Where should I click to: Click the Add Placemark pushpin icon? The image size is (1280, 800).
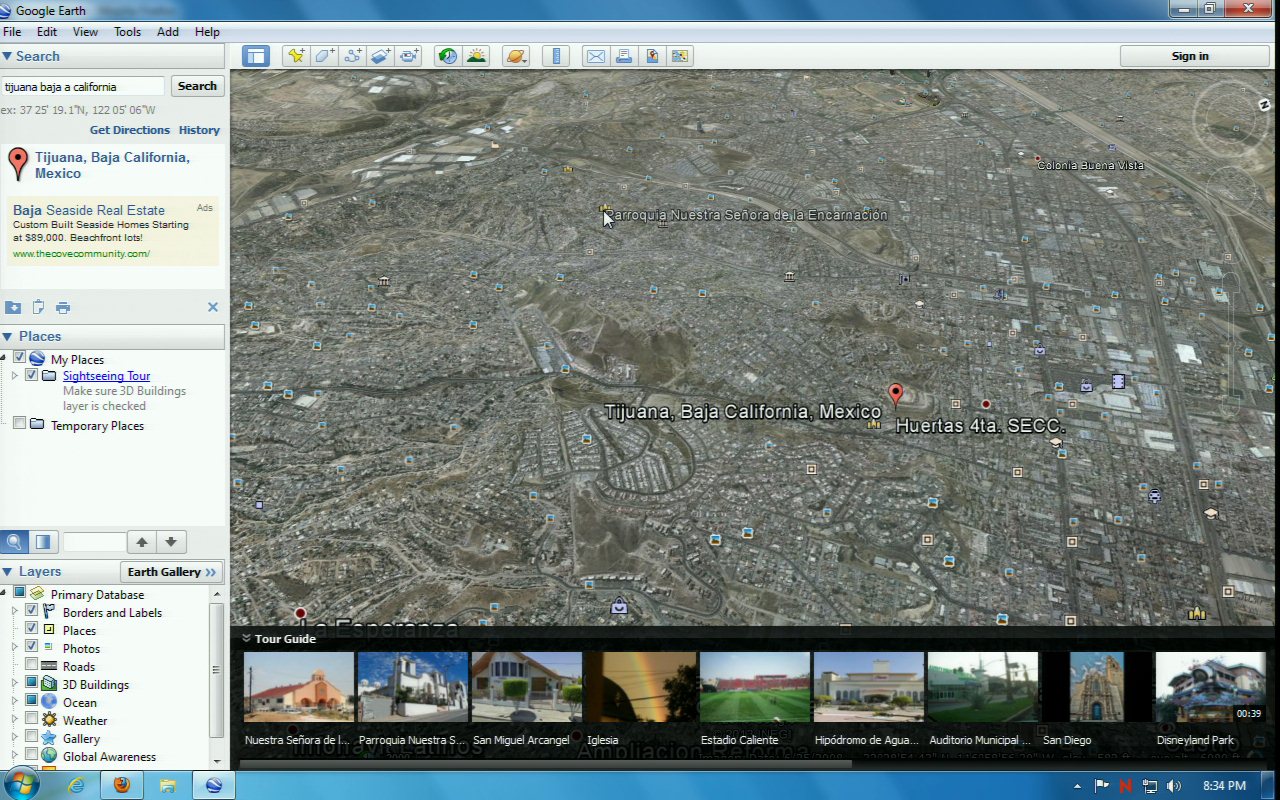point(296,56)
